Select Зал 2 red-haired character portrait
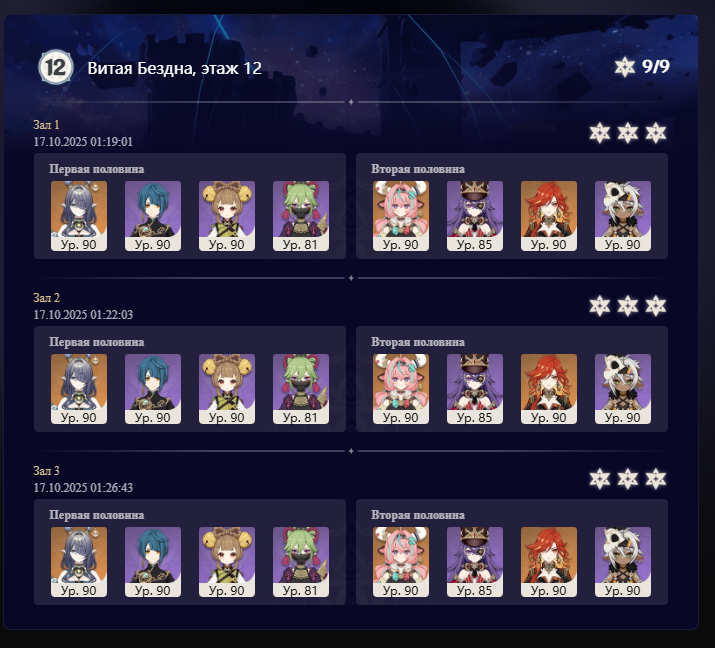The image size is (715, 648). click(x=549, y=389)
